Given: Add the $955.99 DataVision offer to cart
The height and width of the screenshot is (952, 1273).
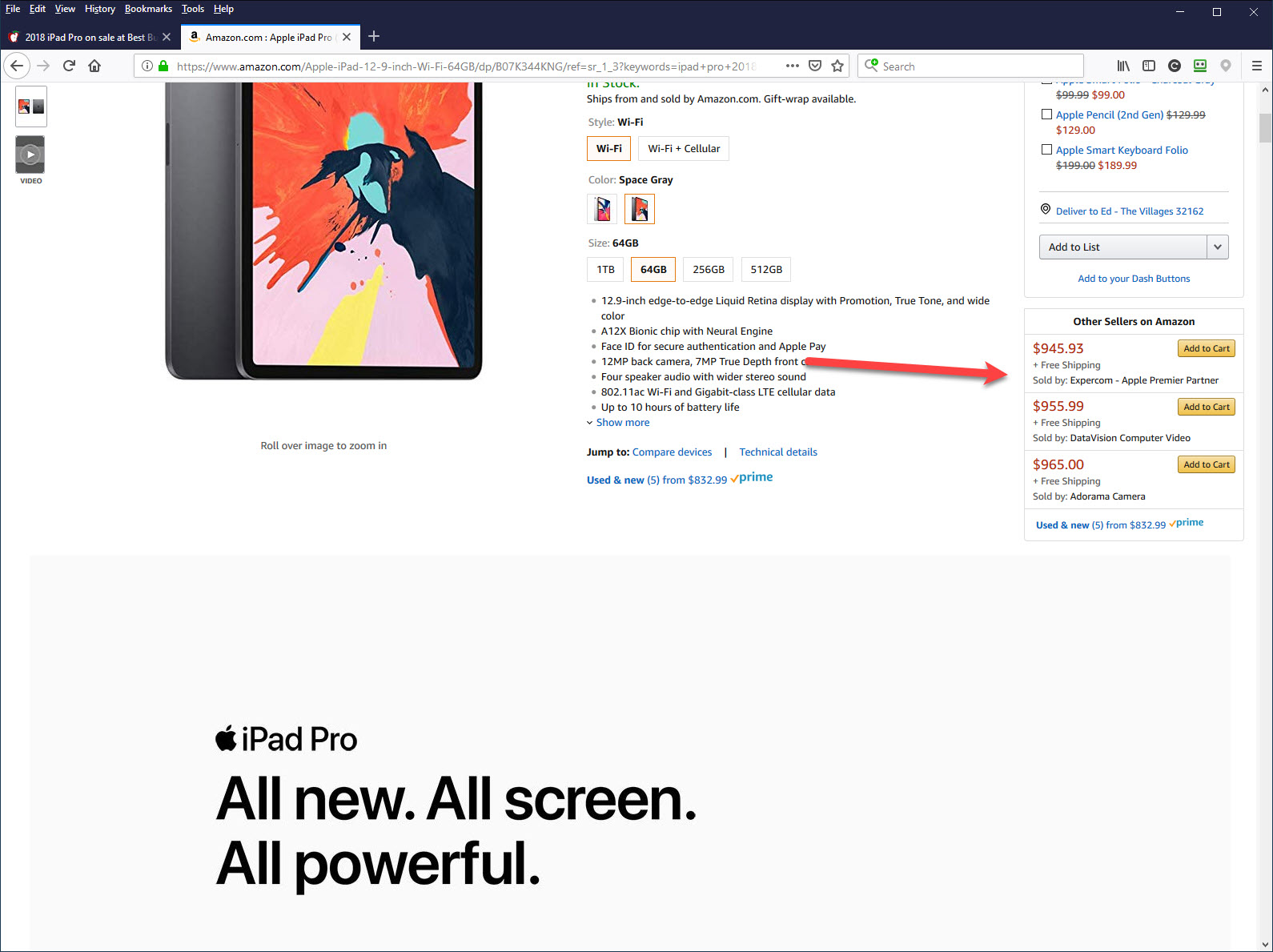Looking at the screenshot, I should (1207, 407).
